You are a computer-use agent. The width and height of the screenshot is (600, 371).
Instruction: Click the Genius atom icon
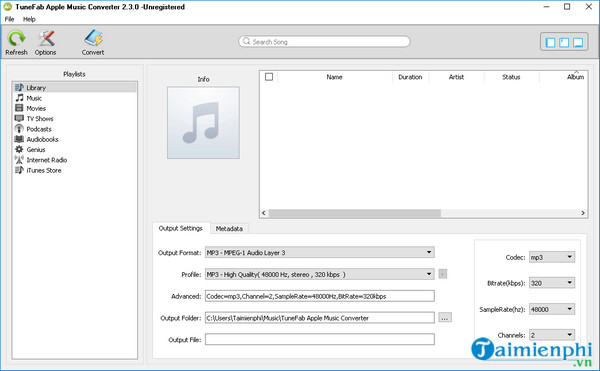[19, 150]
